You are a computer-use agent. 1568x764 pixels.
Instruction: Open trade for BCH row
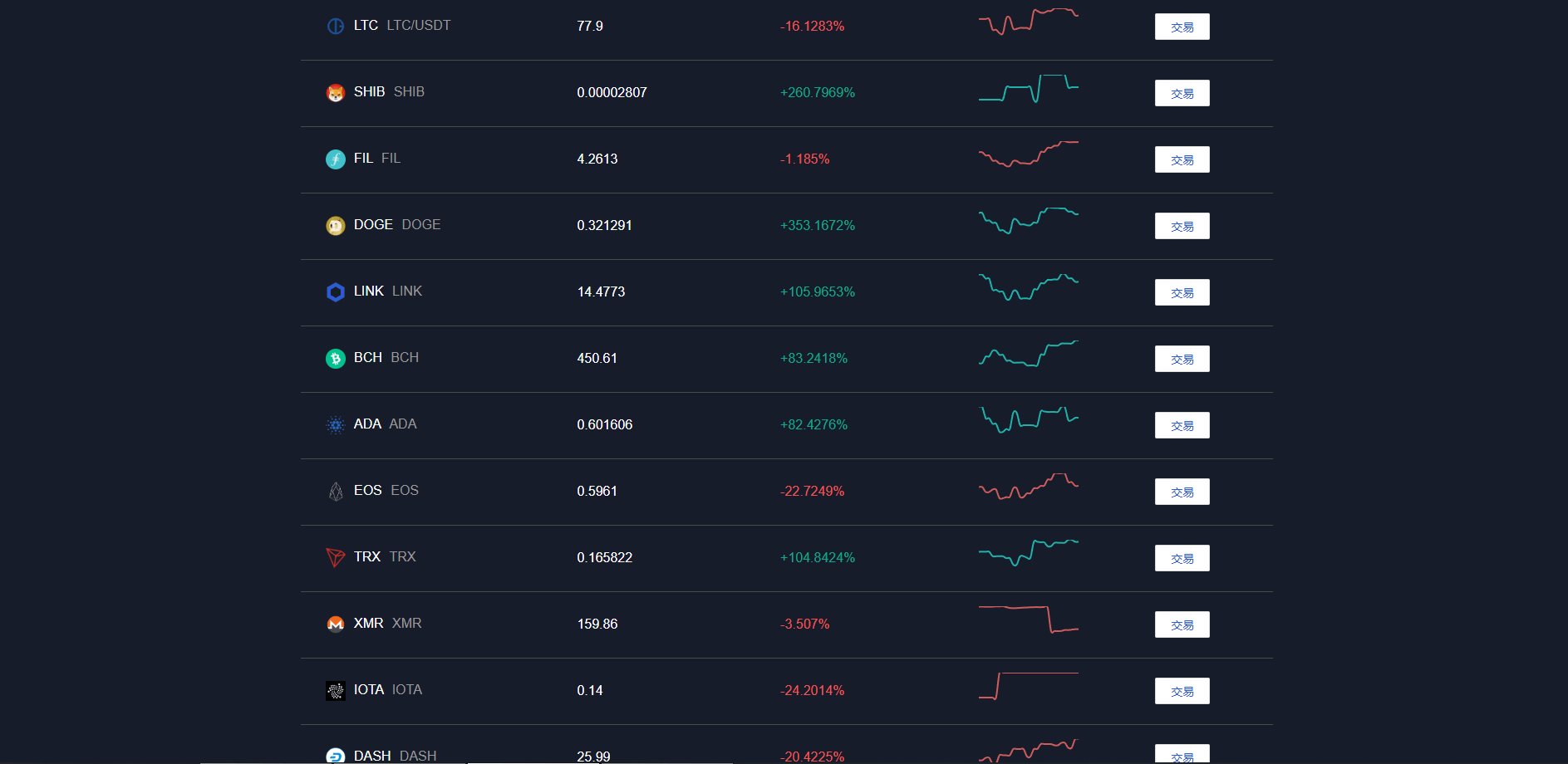coord(1182,359)
